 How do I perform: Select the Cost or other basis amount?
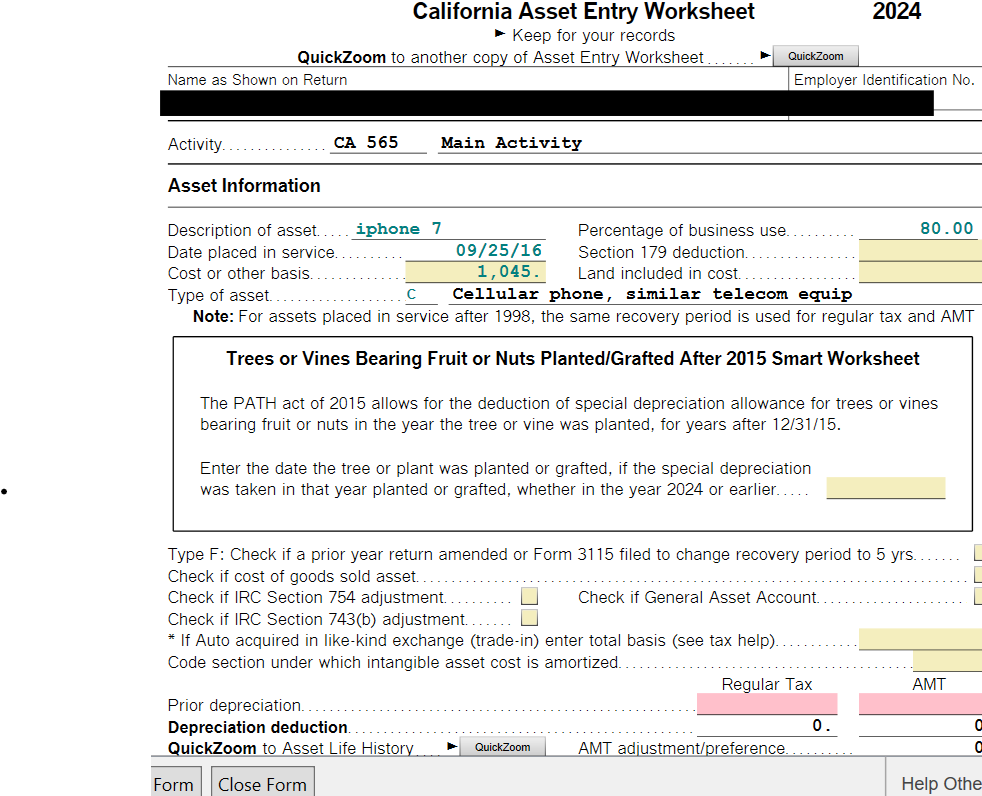pyautogui.click(x=476, y=272)
